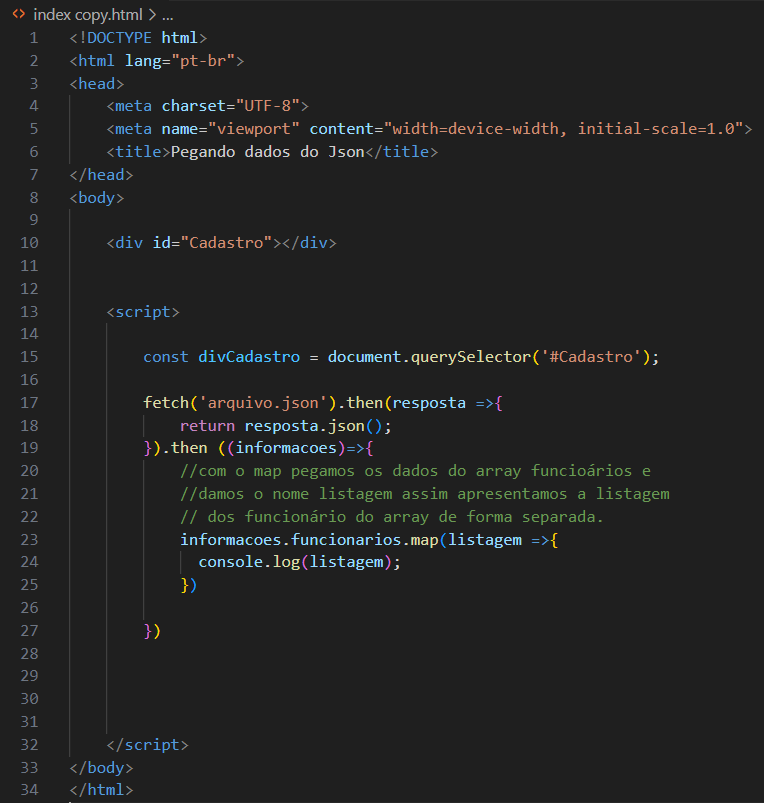Click the 'resposta' parameter on line 17
Image resolution: width=764 pixels, height=803 pixels.
429,403
